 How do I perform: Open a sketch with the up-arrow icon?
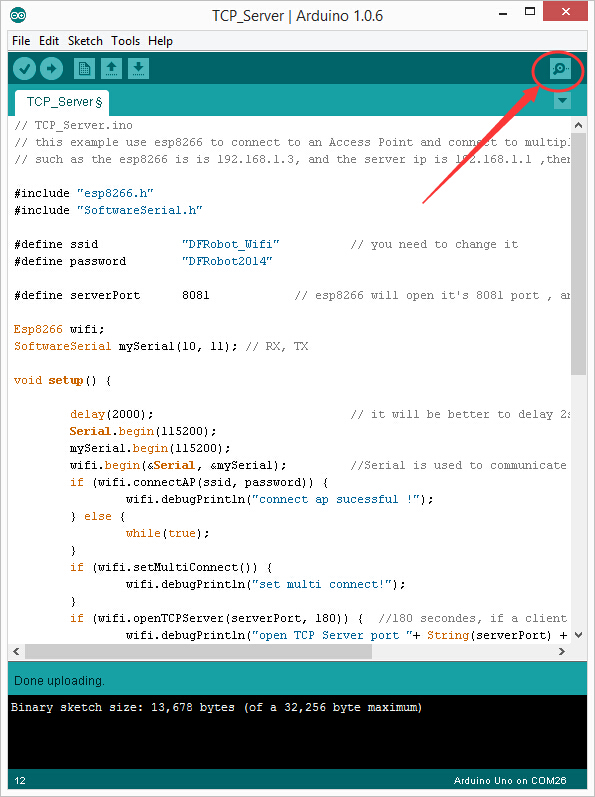pos(111,69)
